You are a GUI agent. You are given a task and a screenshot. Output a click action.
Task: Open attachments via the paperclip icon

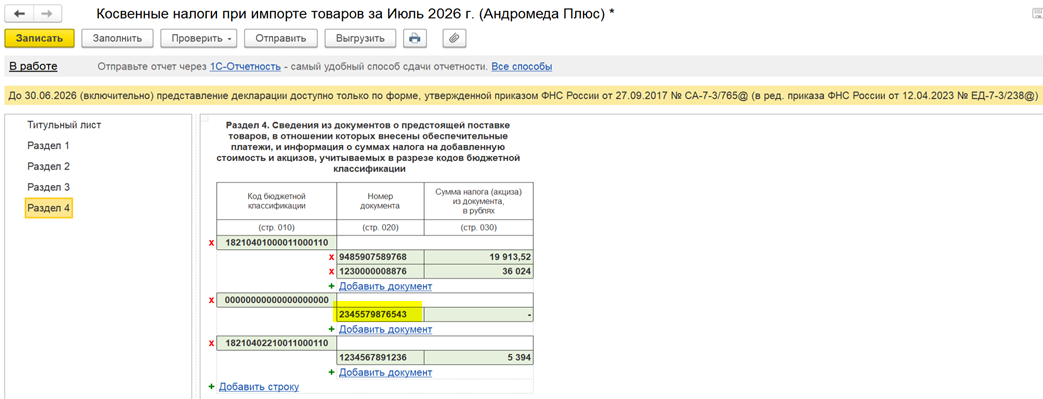[x=454, y=38]
